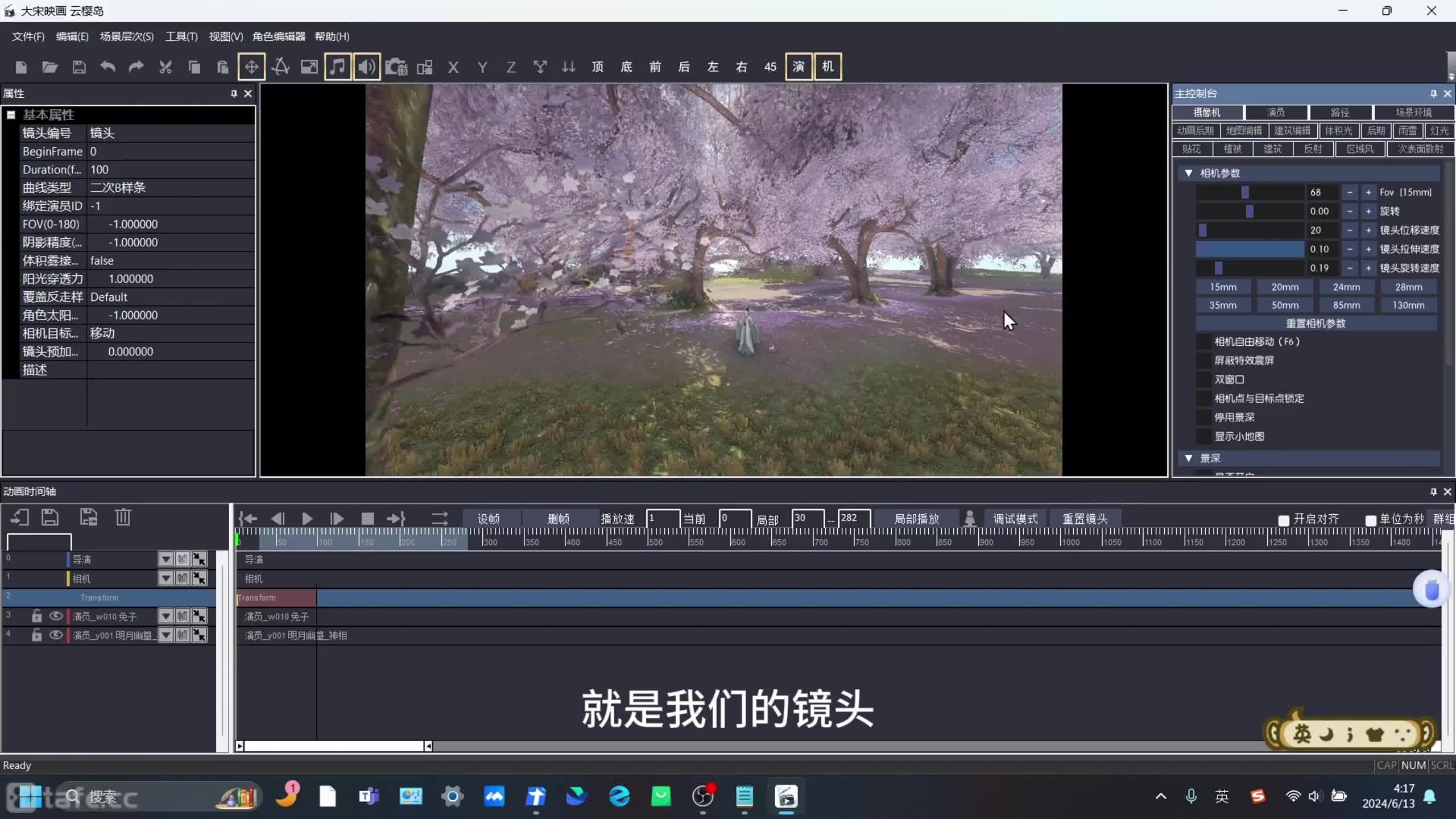
Task: Click the X axis toolbar button
Action: pyautogui.click(x=453, y=67)
